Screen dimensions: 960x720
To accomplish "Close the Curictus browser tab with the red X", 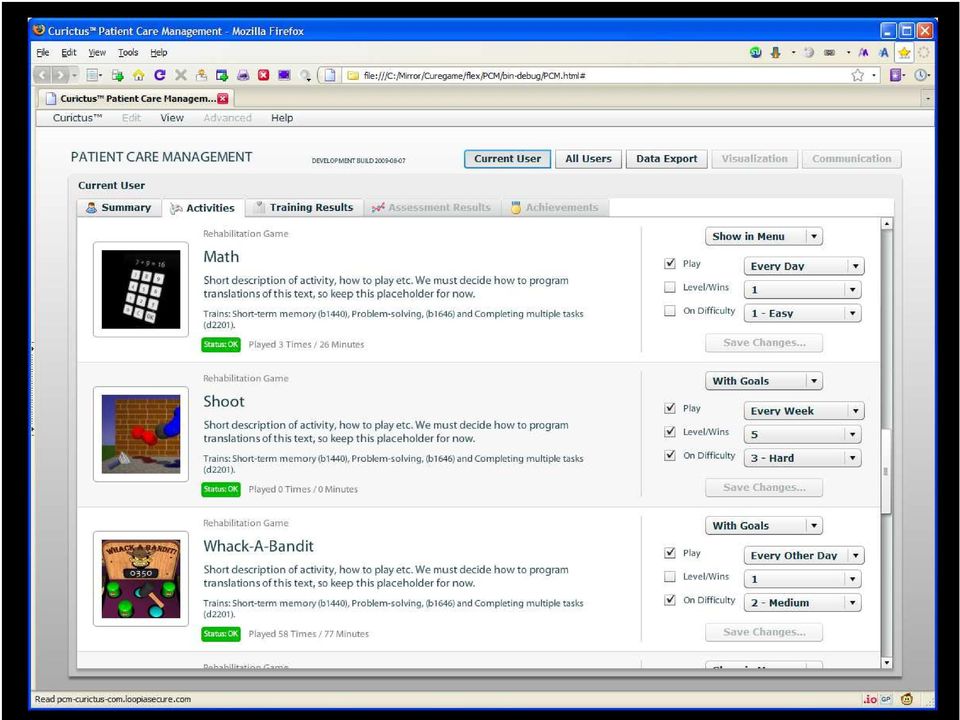I will [223, 99].
